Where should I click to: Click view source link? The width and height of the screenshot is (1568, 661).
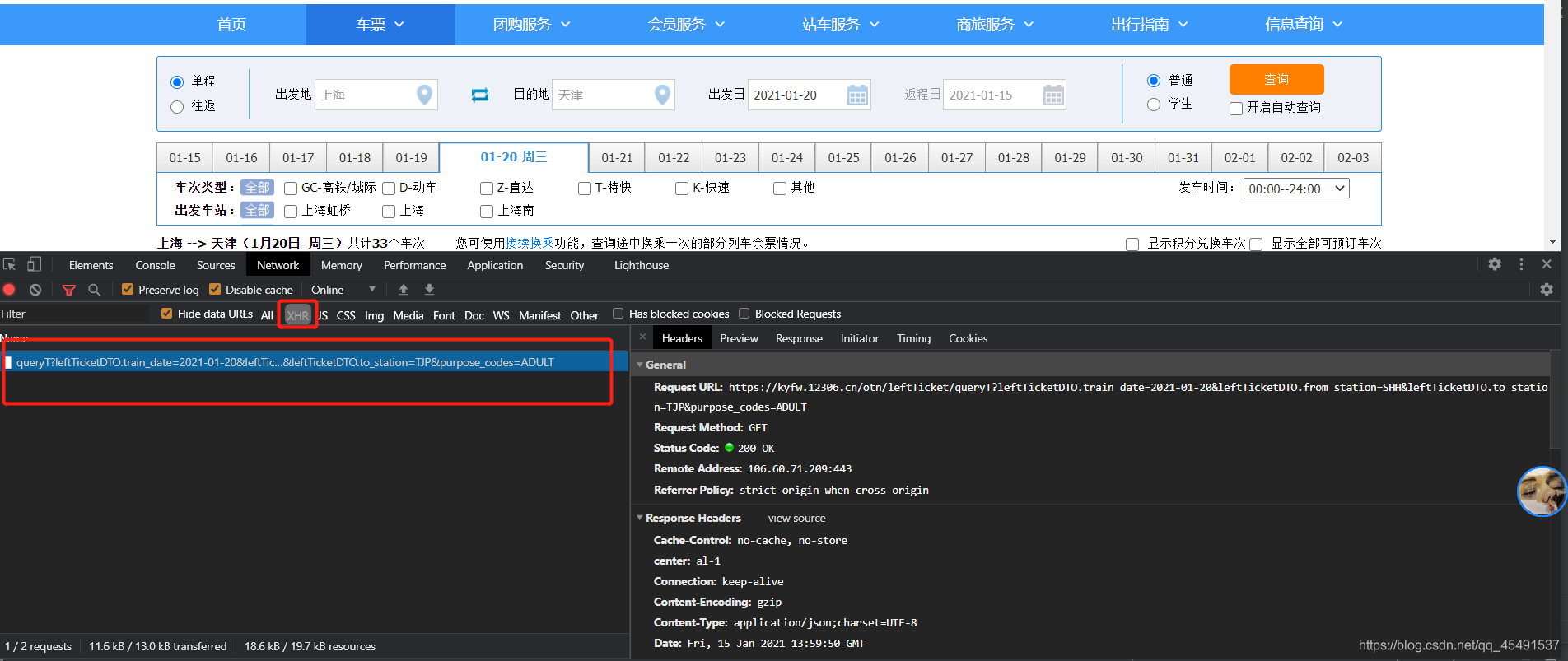796,518
